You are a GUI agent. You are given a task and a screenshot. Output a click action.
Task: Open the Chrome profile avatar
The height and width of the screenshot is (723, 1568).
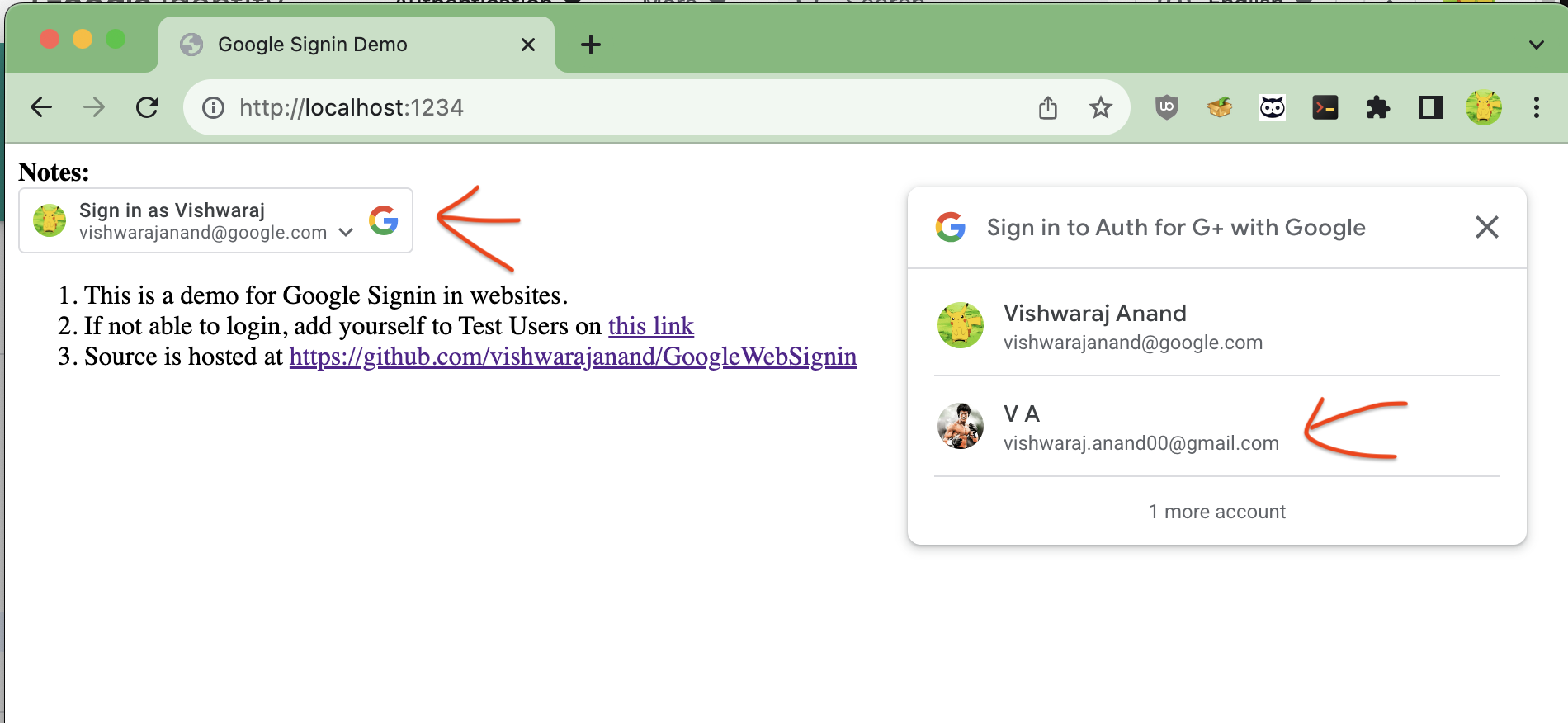(x=1484, y=107)
